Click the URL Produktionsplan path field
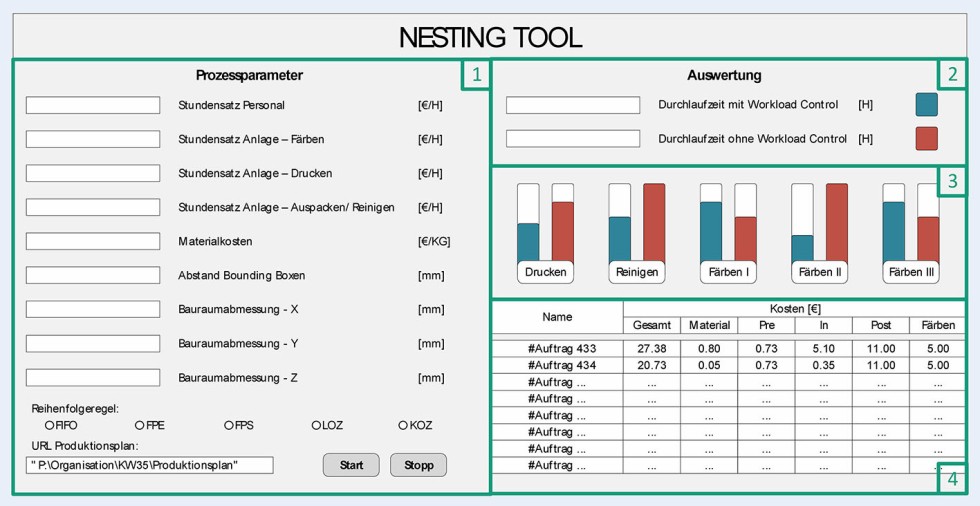 150,465
